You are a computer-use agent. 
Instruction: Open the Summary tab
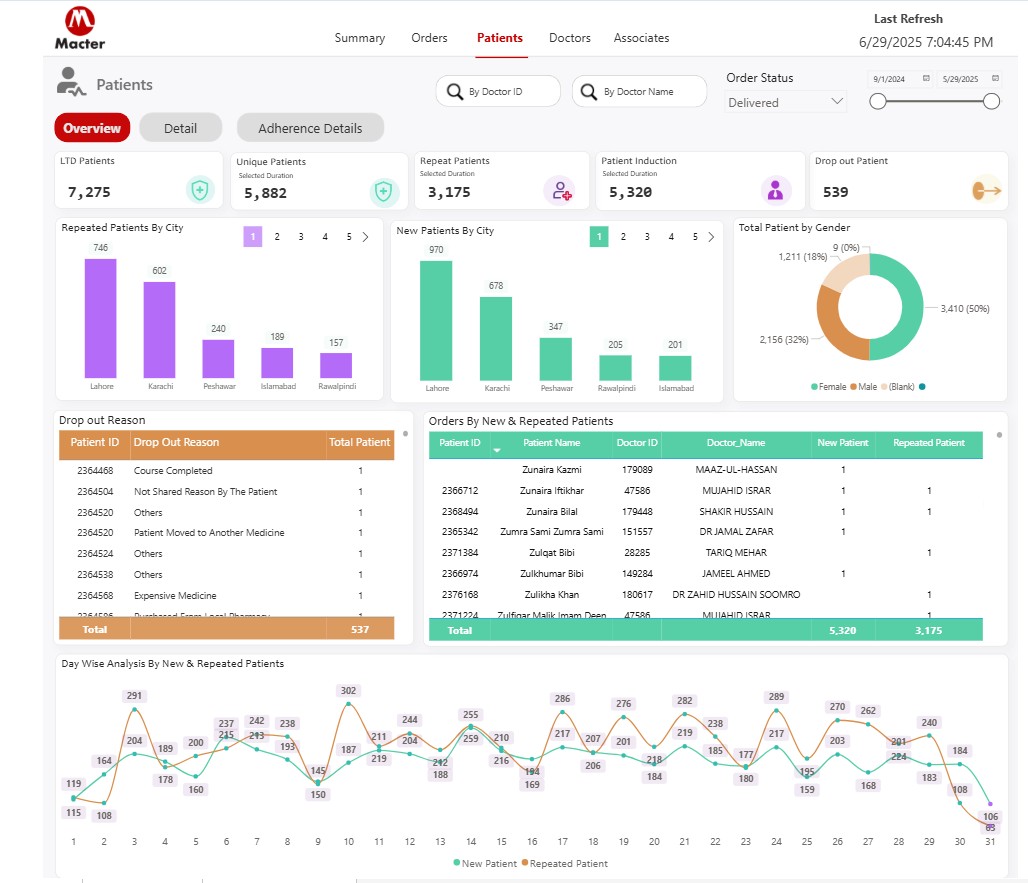tap(360, 38)
